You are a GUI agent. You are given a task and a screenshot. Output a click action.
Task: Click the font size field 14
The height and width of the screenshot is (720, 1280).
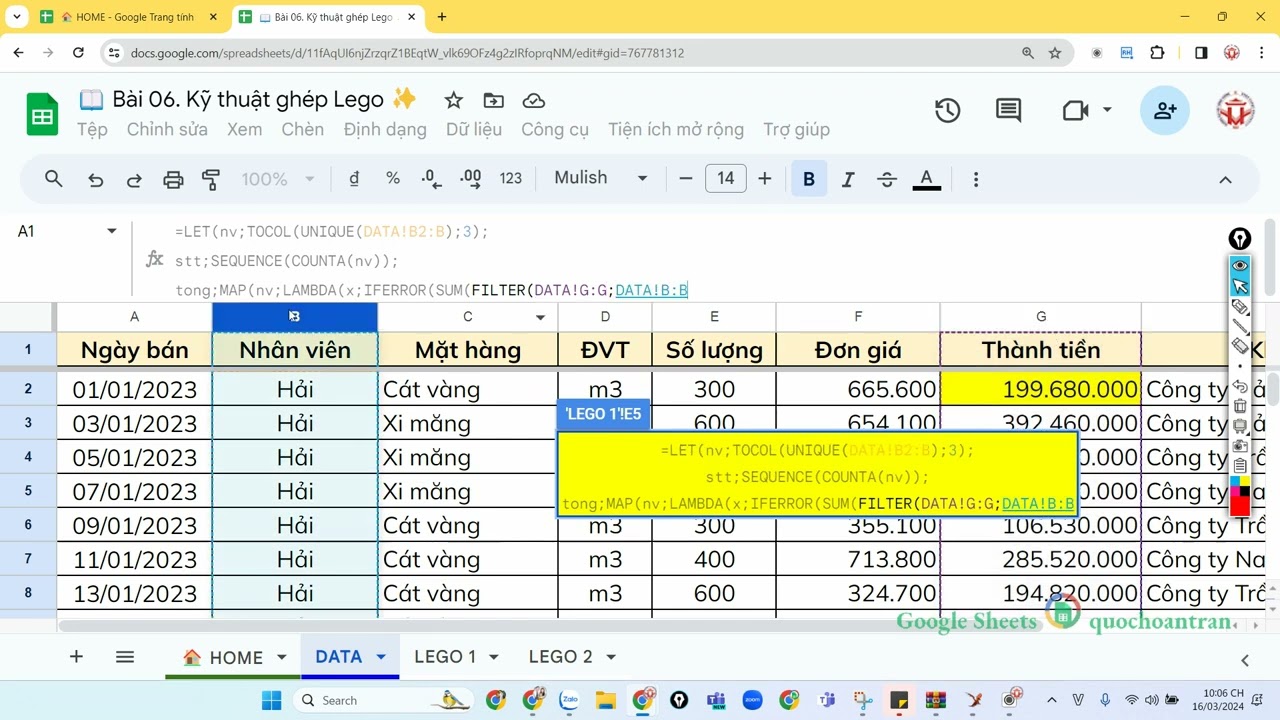pos(726,178)
